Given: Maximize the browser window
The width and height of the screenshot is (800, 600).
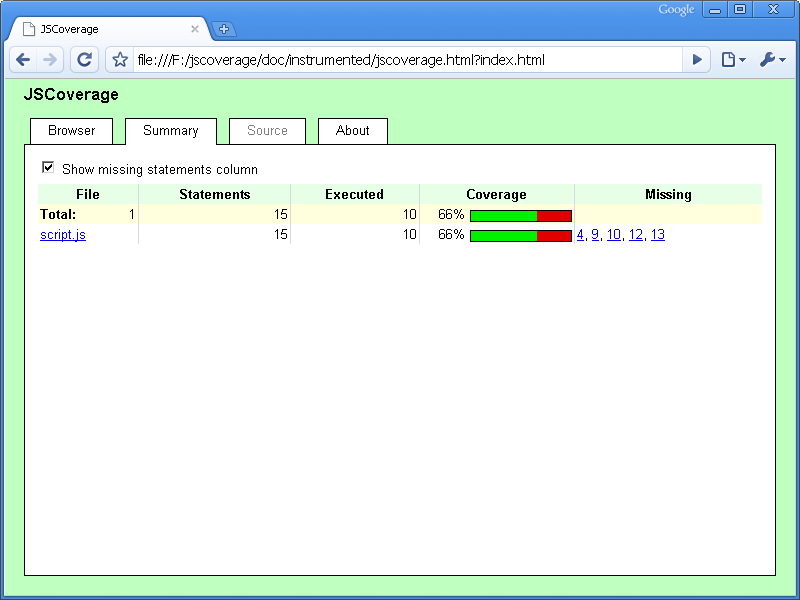Looking at the screenshot, I should (x=741, y=10).
